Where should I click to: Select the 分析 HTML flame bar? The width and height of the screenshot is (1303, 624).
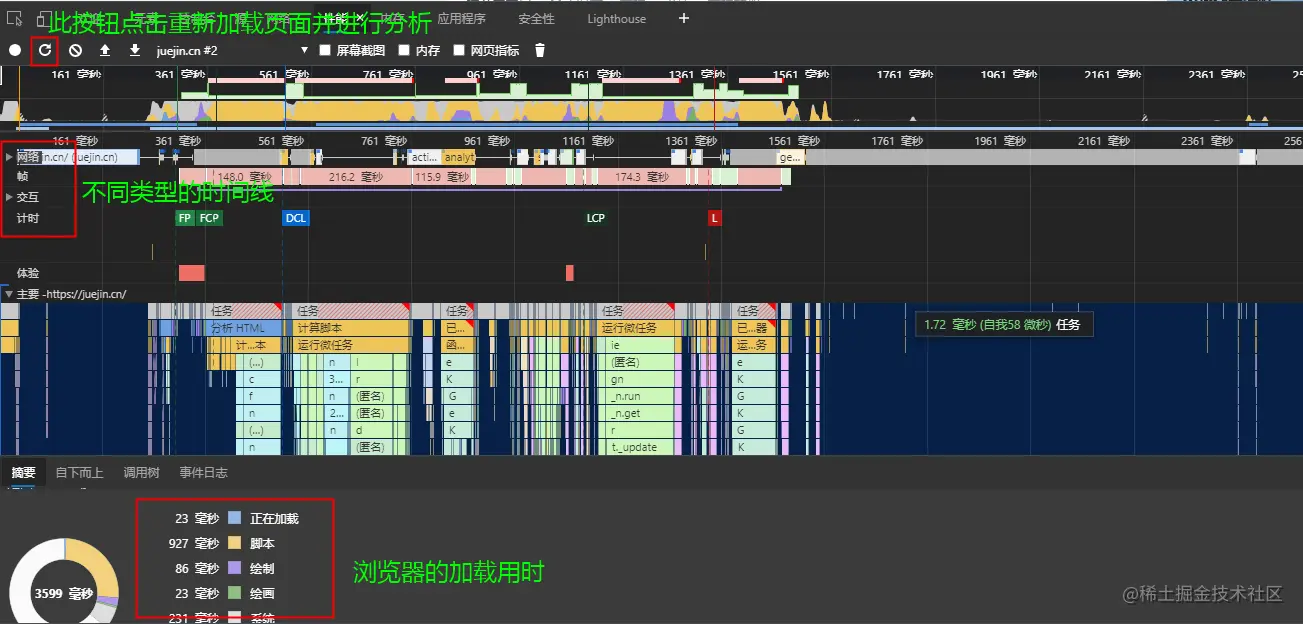pyautogui.click(x=245, y=328)
